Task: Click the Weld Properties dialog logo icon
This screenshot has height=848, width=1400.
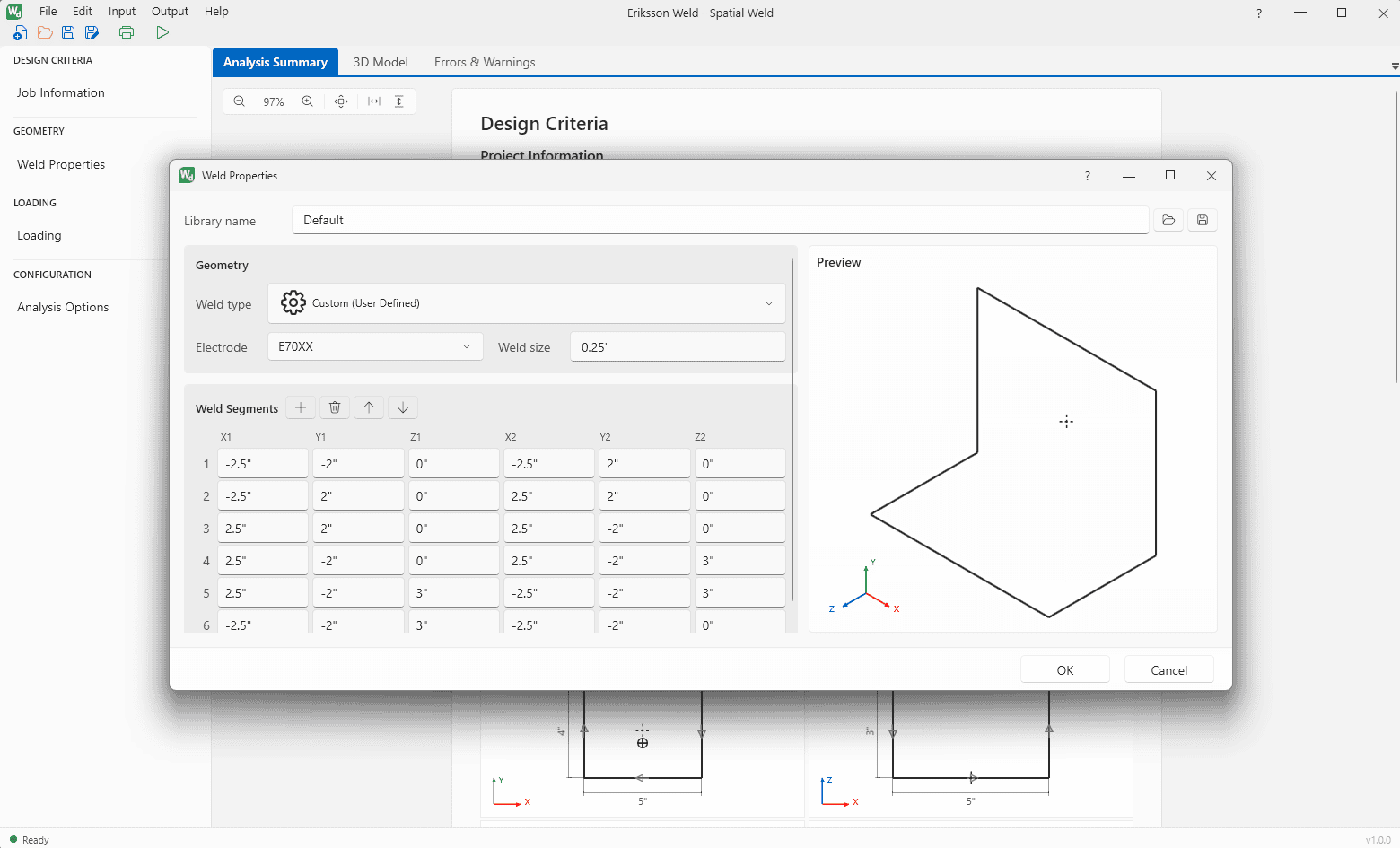Action: (x=187, y=175)
